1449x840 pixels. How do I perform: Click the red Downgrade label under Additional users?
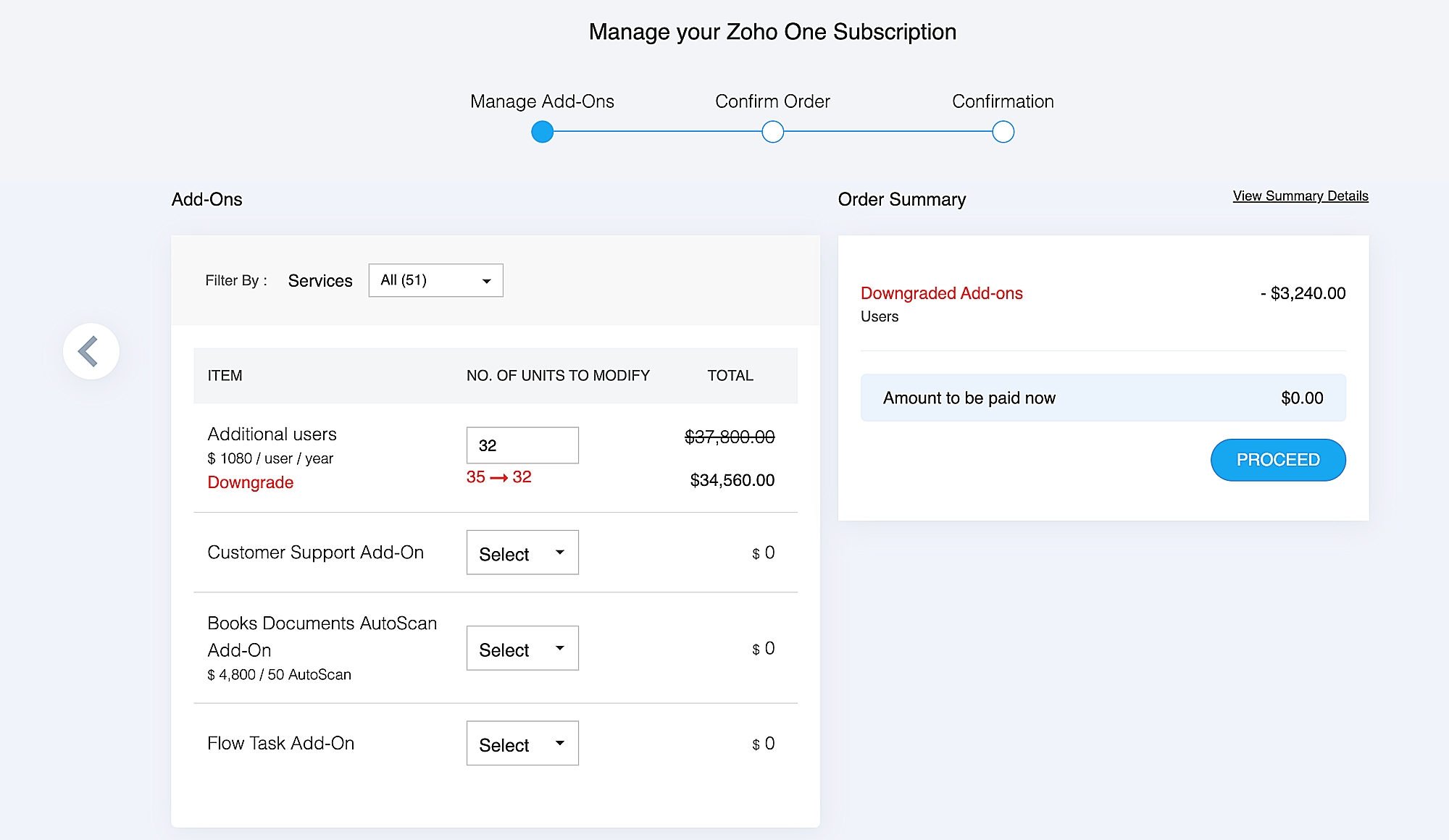pos(251,482)
